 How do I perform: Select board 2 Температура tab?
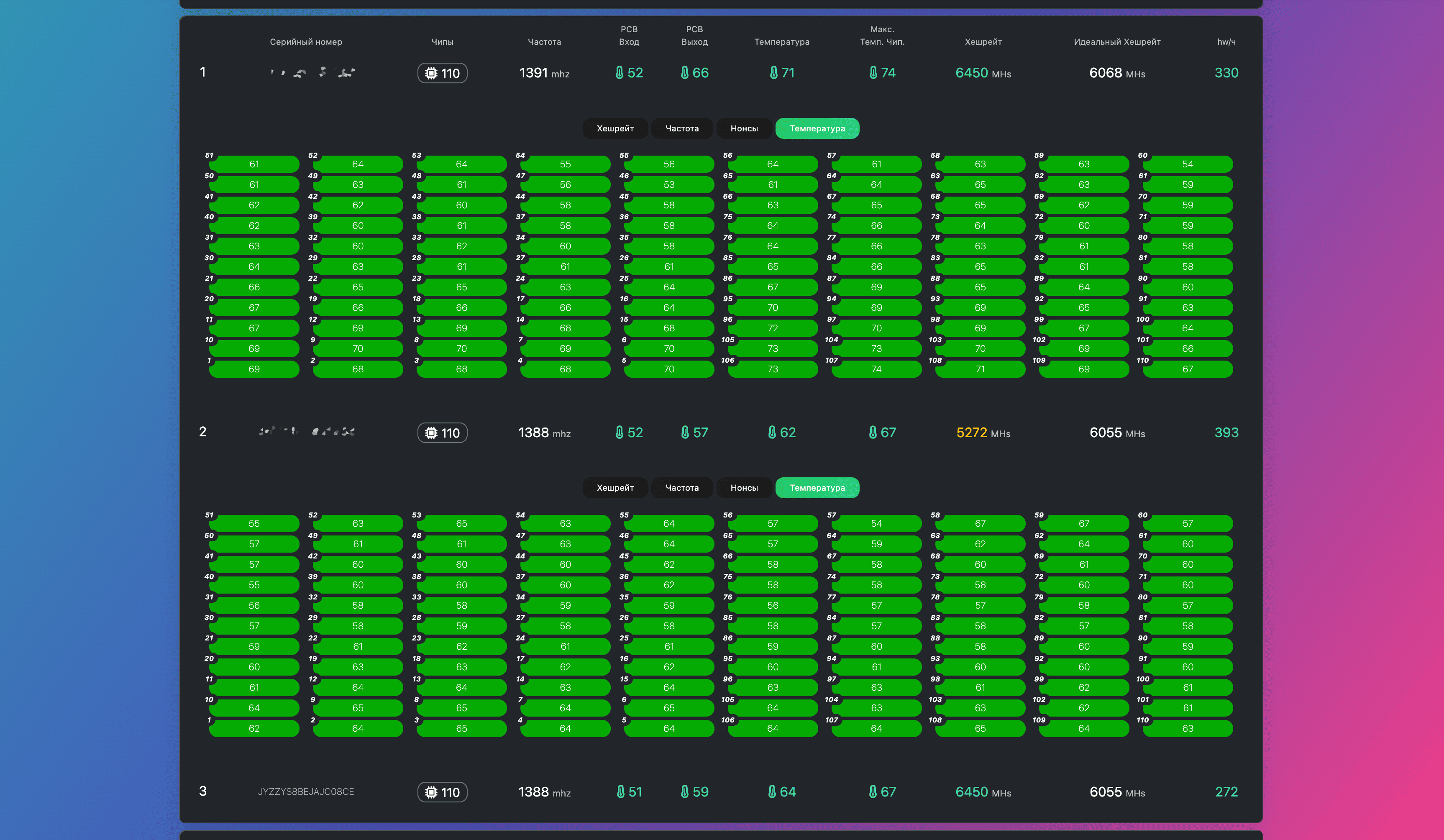click(817, 488)
